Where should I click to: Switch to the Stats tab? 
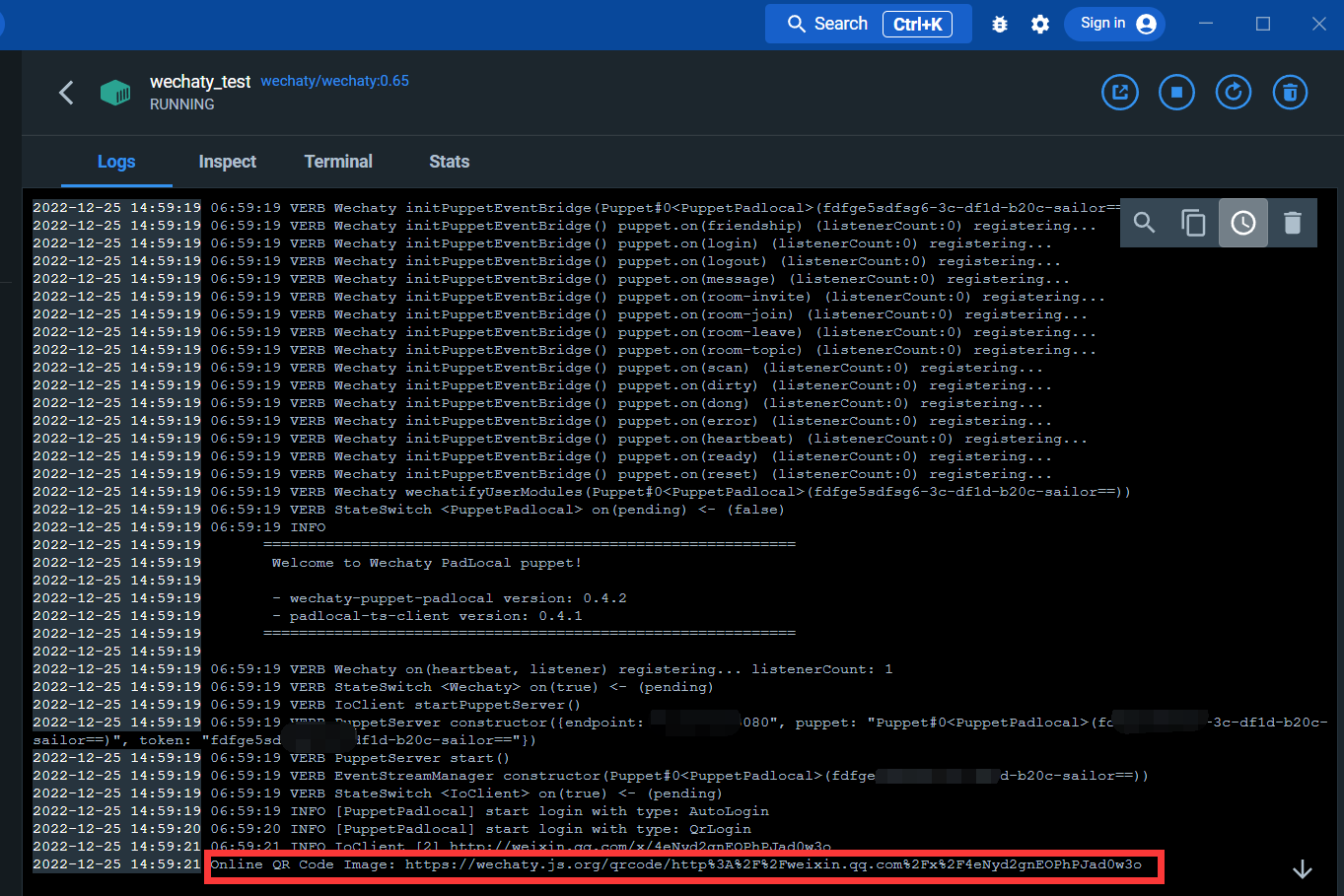pos(449,162)
